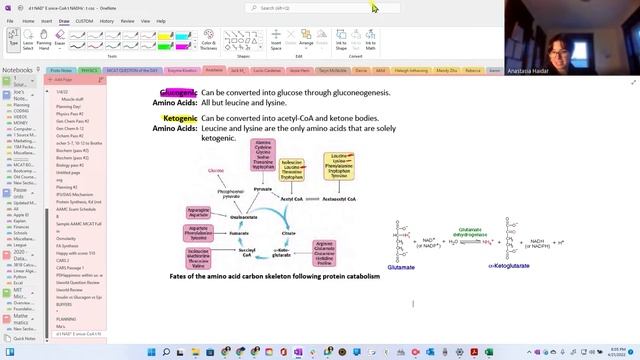Open the Python section in notebook list

click(x=20, y=277)
